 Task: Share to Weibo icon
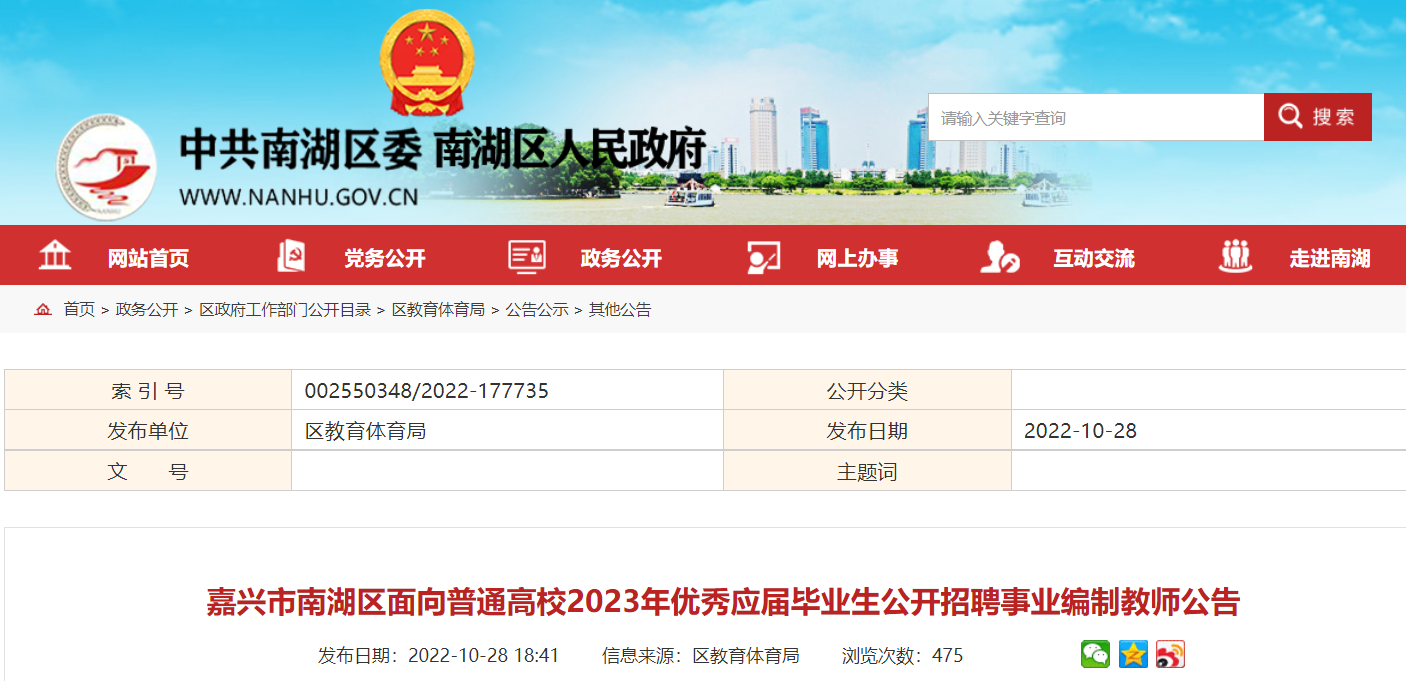(x=1170, y=654)
